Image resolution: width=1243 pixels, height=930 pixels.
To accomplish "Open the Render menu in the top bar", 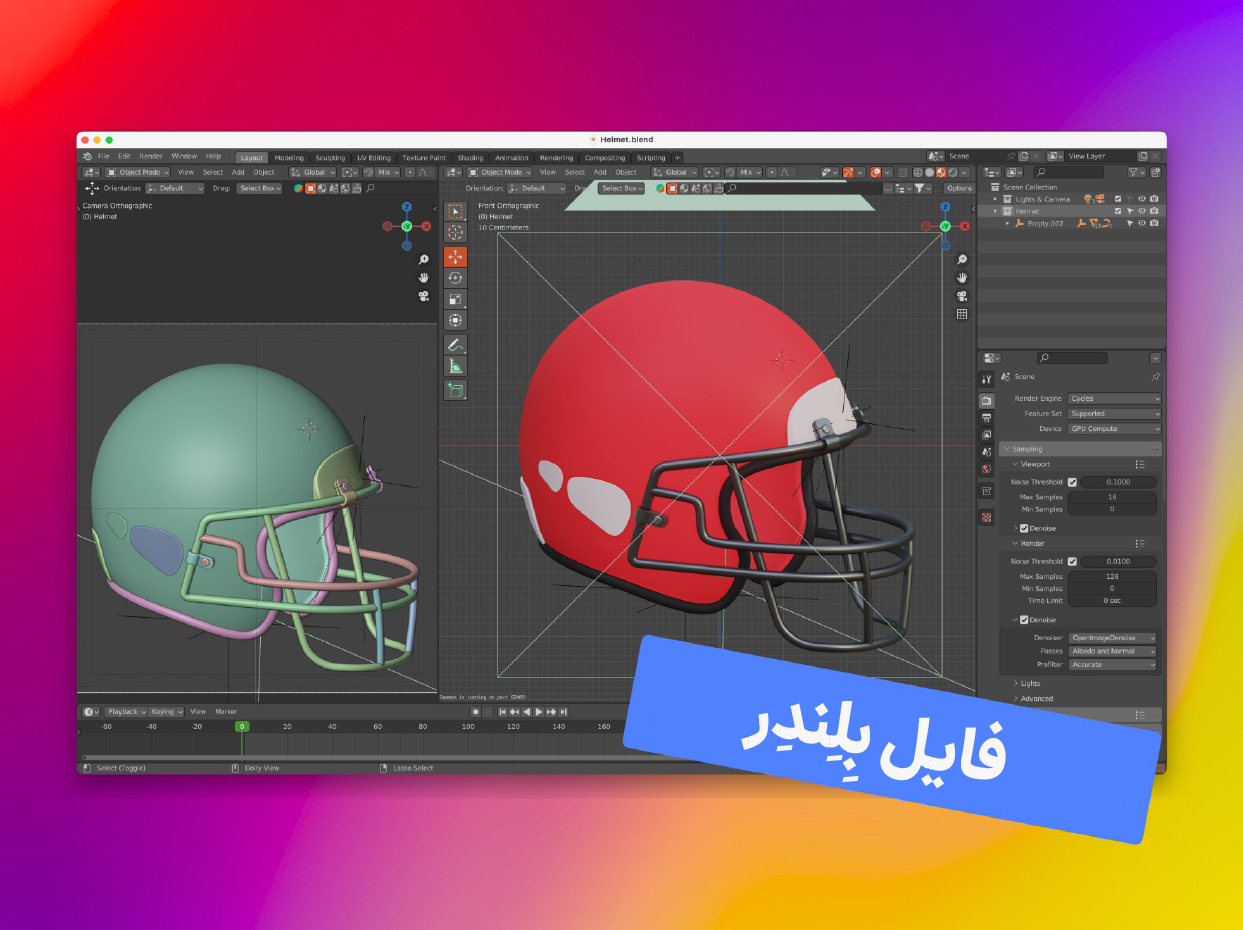I will tap(151, 156).
